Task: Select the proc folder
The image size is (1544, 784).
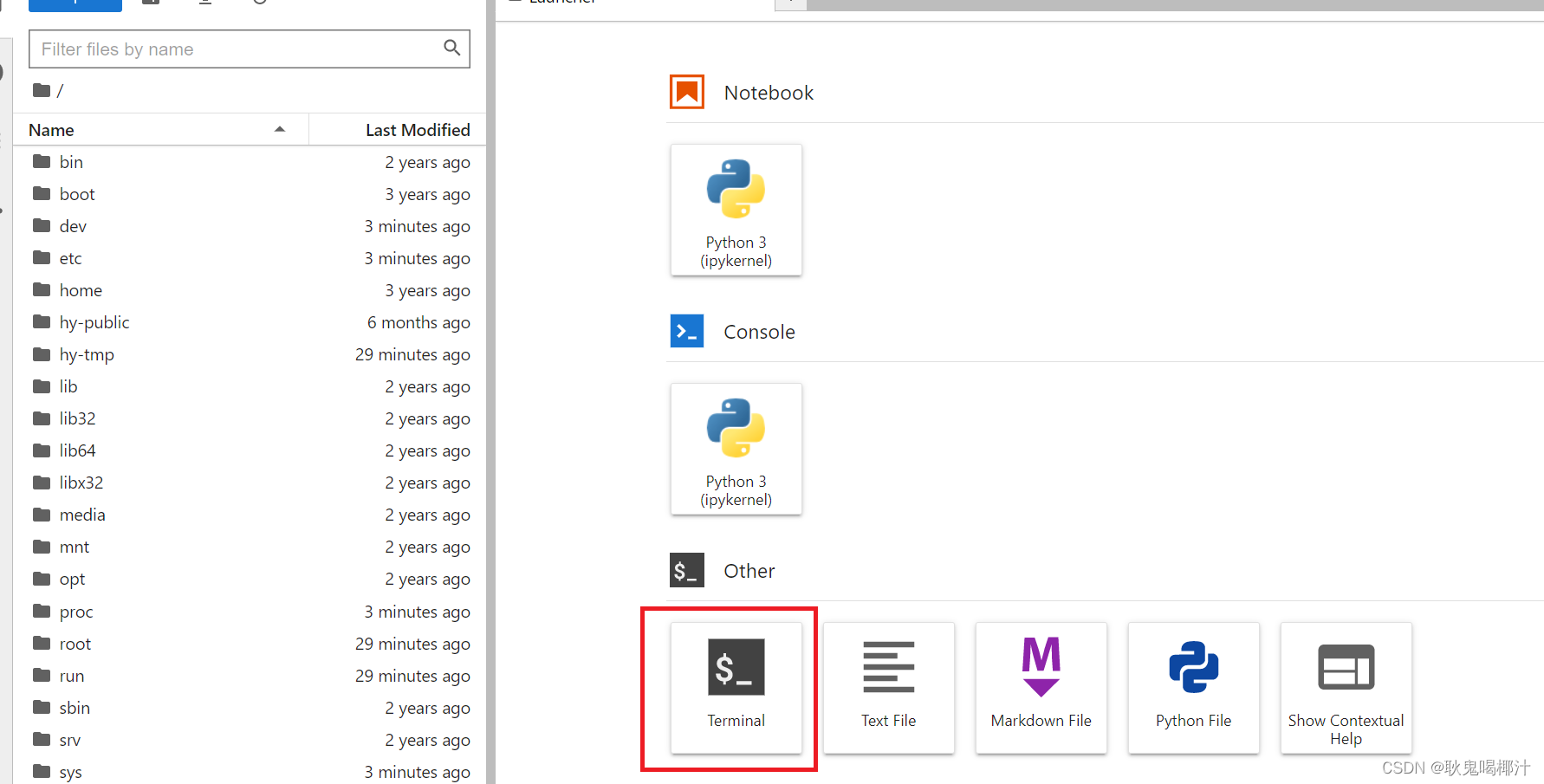Action: click(x=250, y=612)
